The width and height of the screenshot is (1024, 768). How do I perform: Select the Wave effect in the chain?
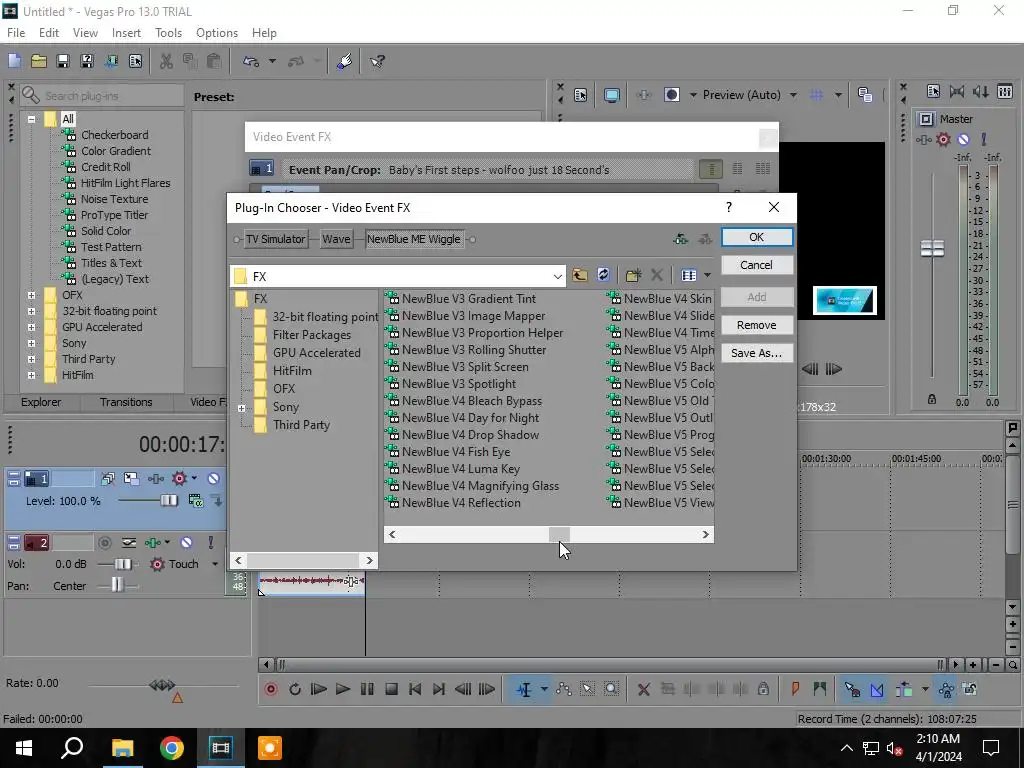coord(336,239)
